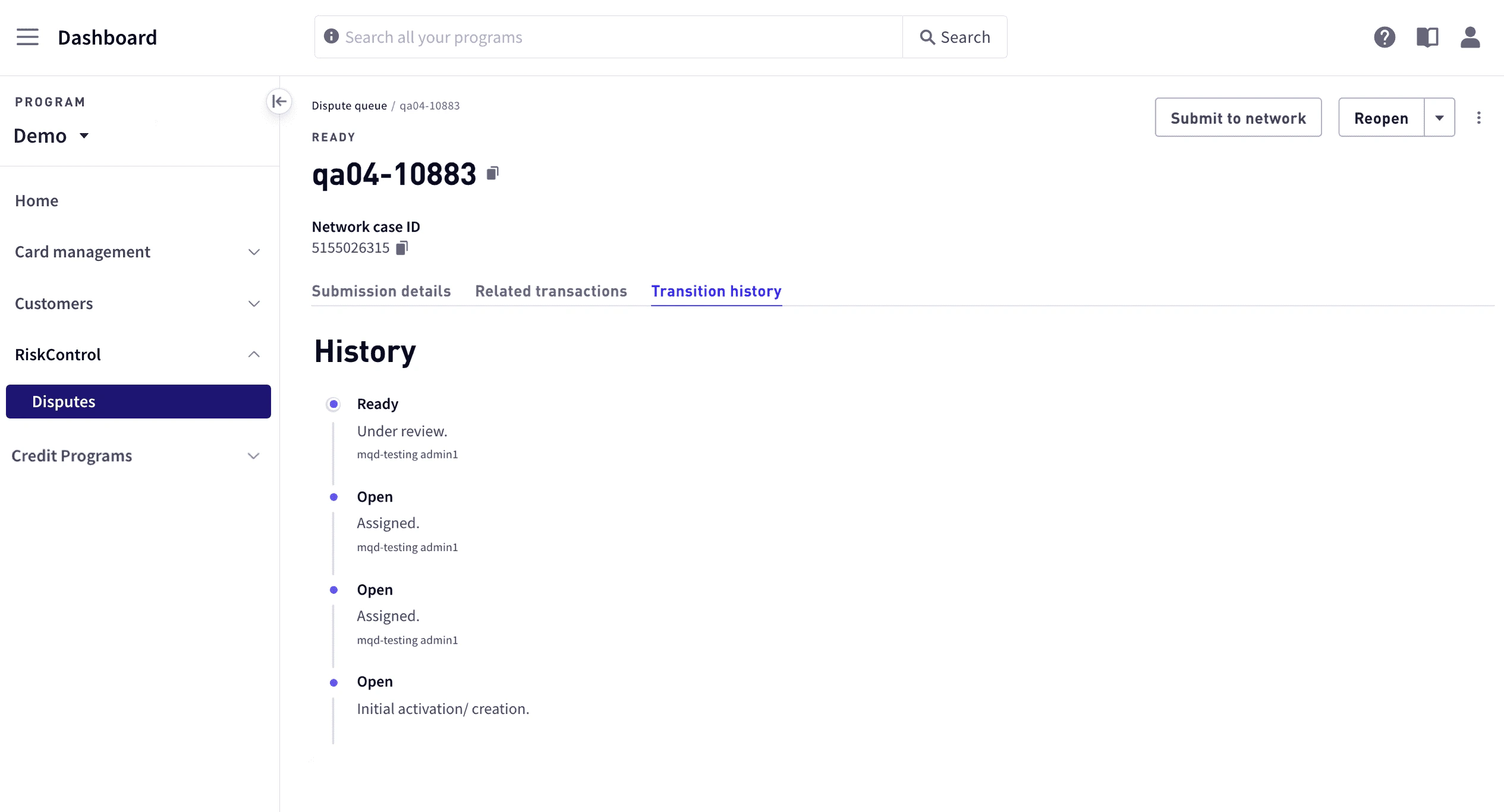The width and height of the screenshot is (1504, 812).
Task: Switch to Related transactions tab
Action: click(x=550, y=291)
